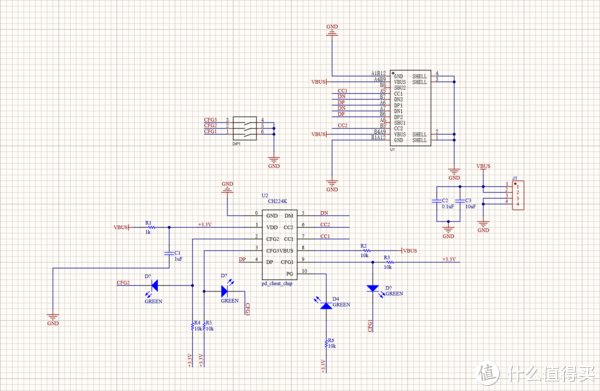This screenshot has height=391, width=600.
Task: Select the J1 four-pin header connector
Action: click(x=518, y=195)
